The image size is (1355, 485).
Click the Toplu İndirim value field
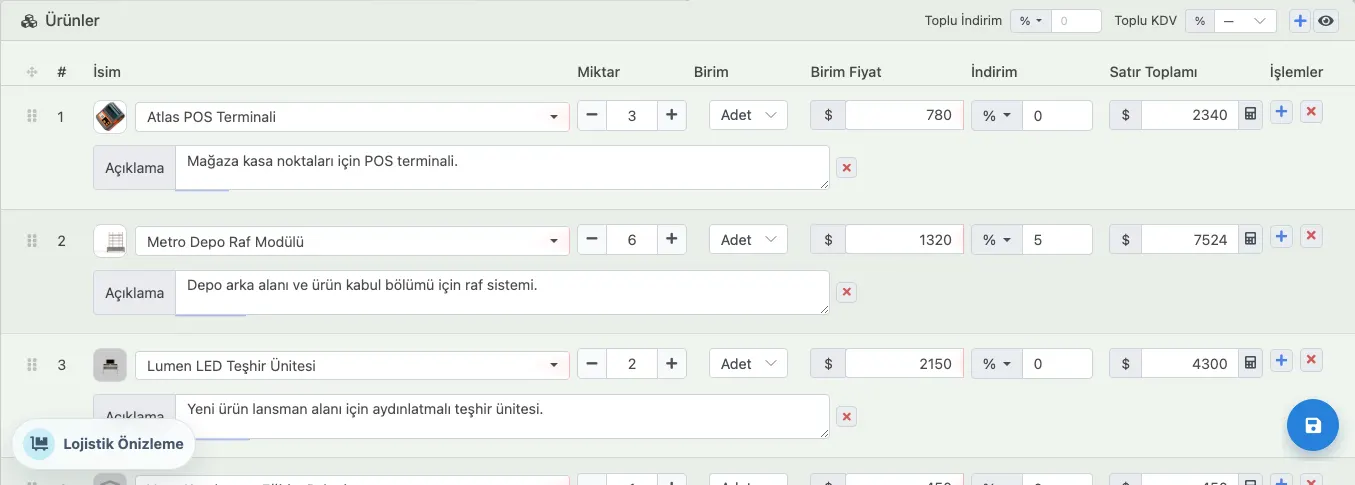pyautogui.click(x=1075, y=21)
